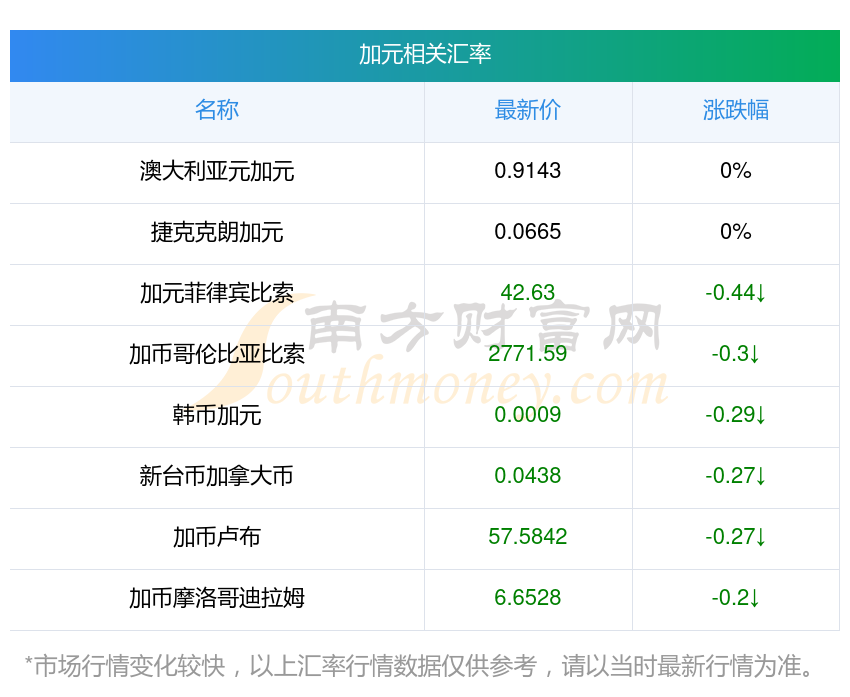Select the 加币卢布 row name

pyautogui.click(x=217, y=537)
